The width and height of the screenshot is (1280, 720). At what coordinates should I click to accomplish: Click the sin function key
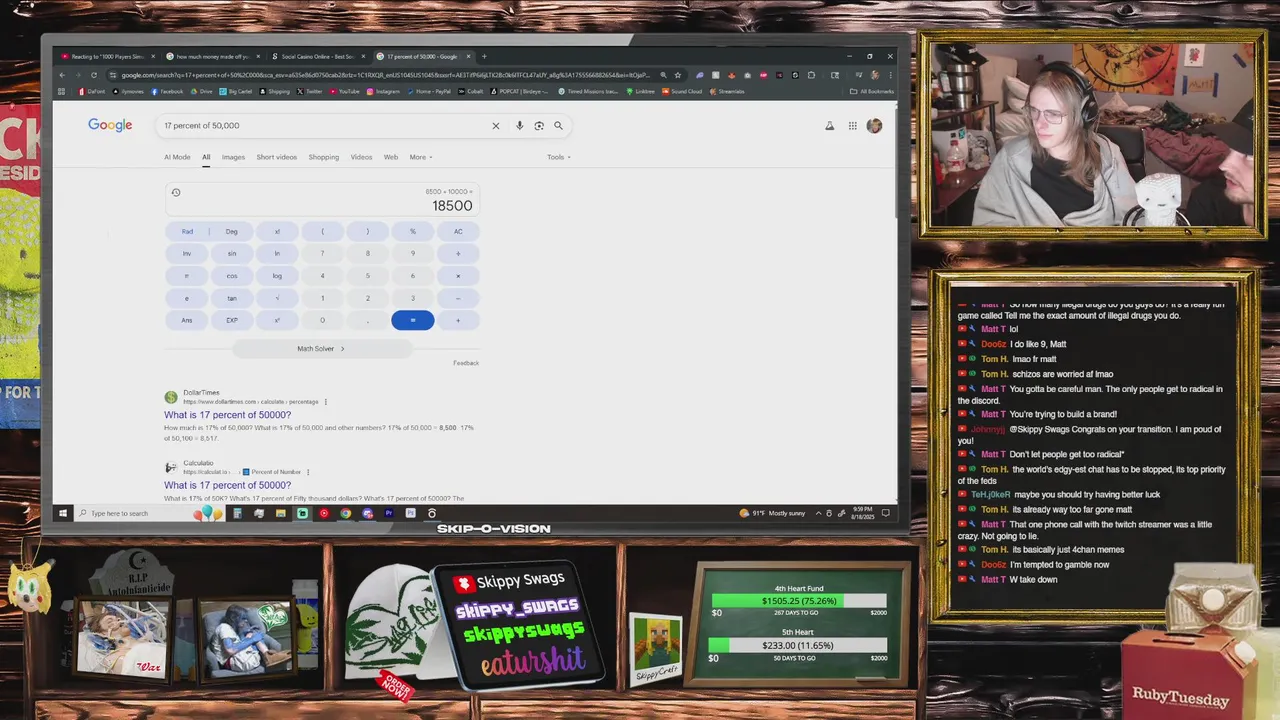coord(232,253)
